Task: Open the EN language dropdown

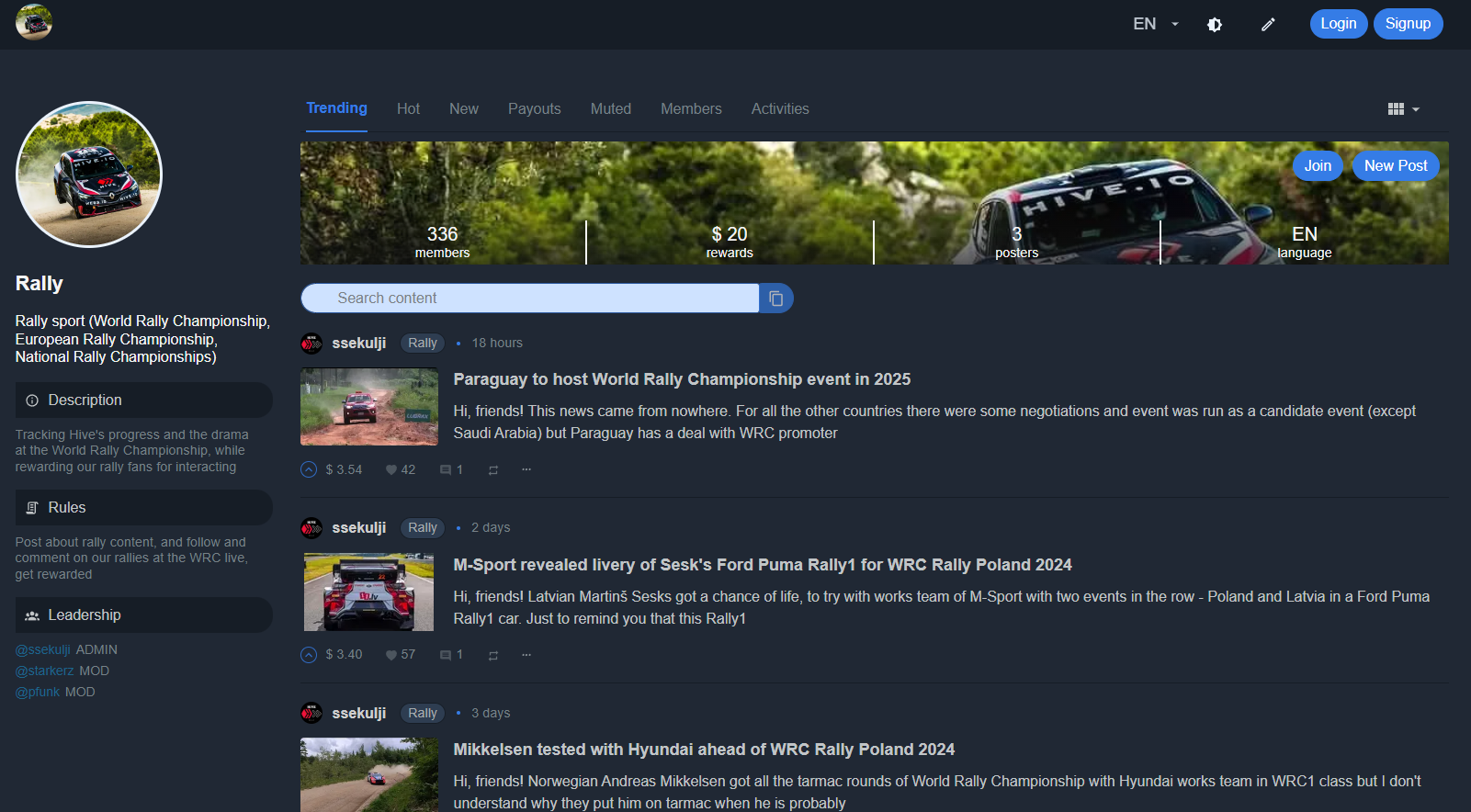Action: click(1156, 24)
